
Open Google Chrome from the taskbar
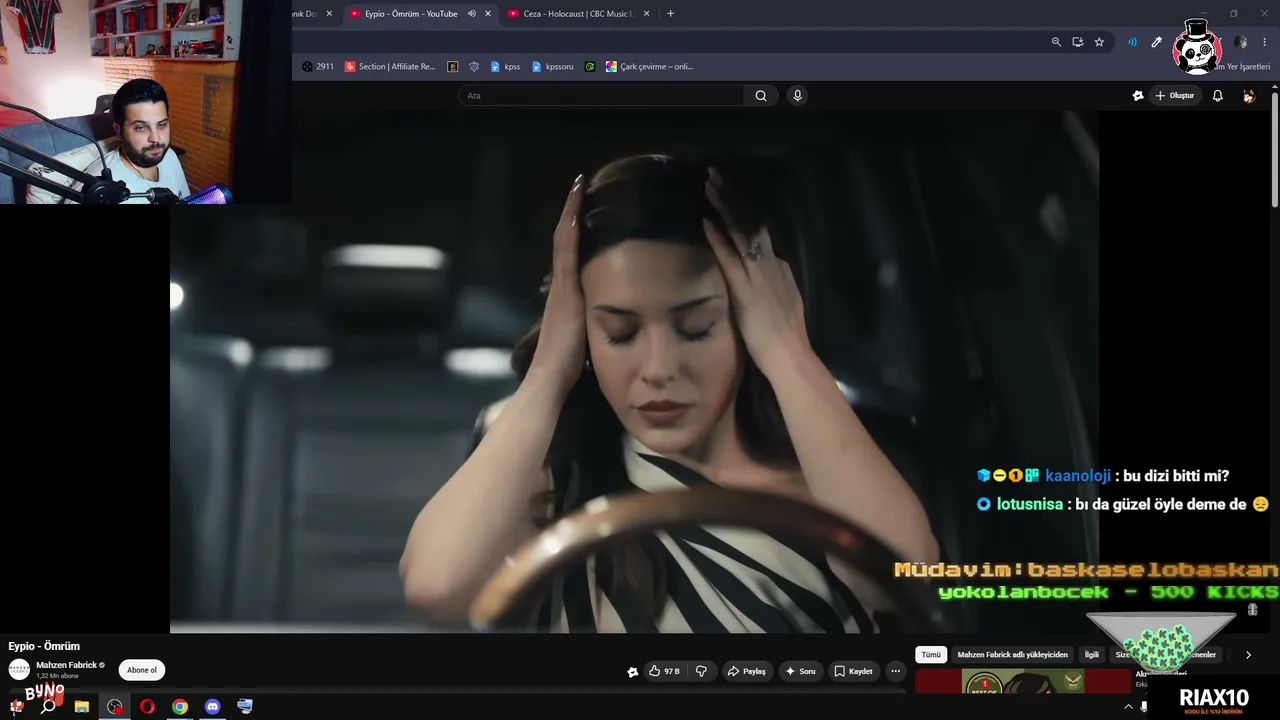pyautogui.click(x=180, y=706)
